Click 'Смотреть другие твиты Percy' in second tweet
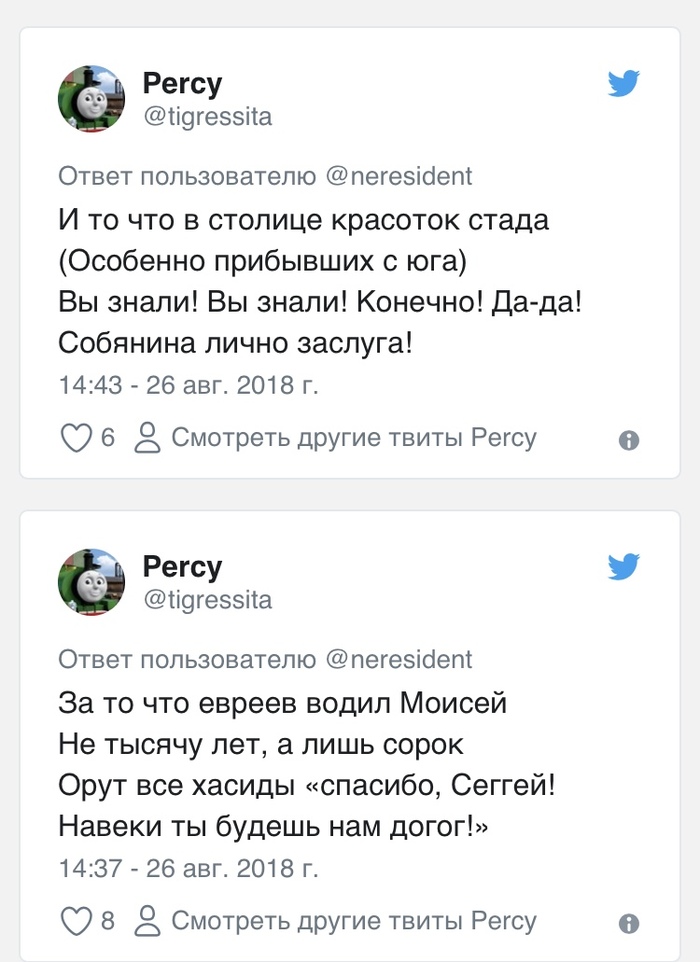Image resolution: width=700 pixels, height=962 pixels. [x=354, y=921]
